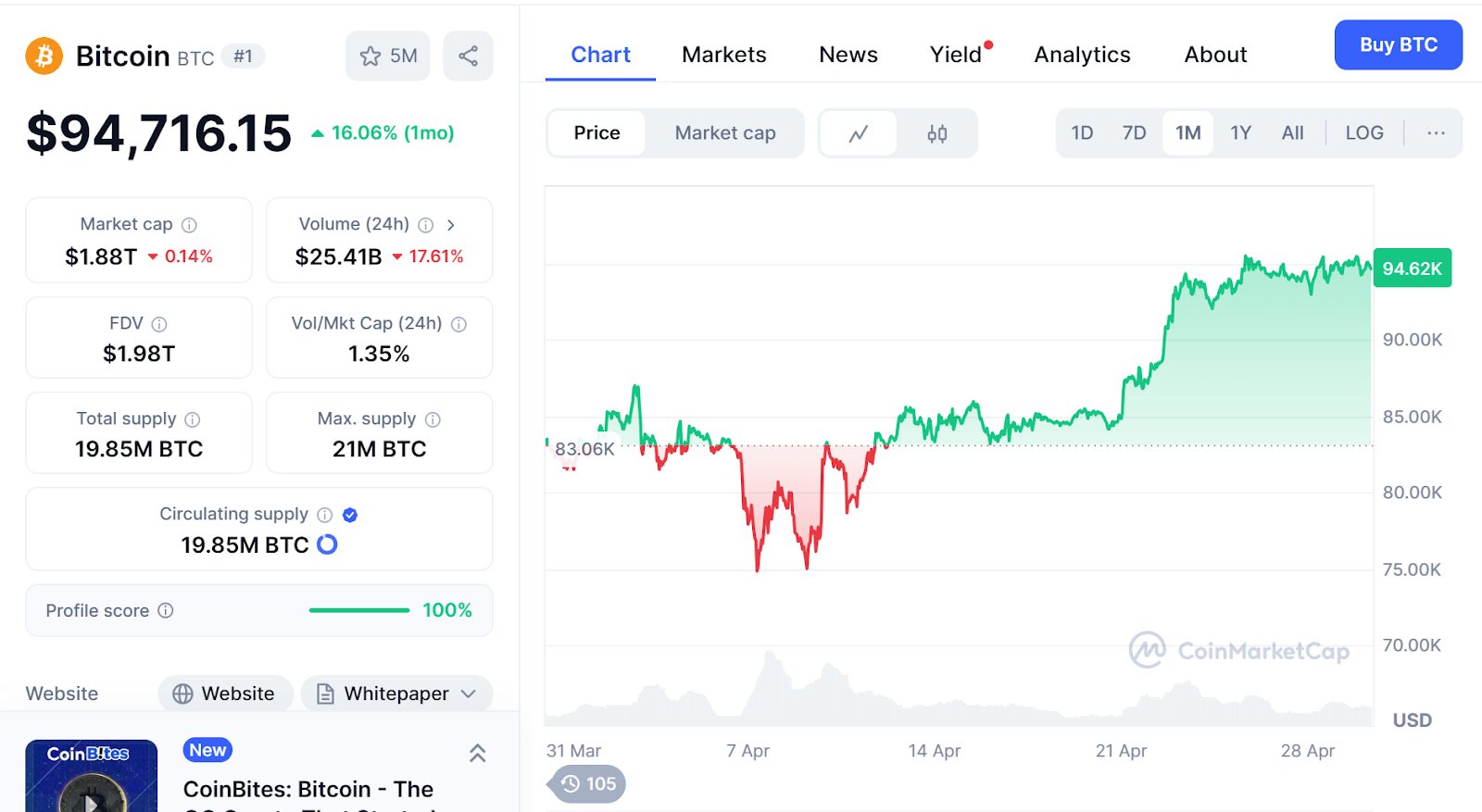
Task: Switch to candlestick chart view
Action: tap(936, 133)
